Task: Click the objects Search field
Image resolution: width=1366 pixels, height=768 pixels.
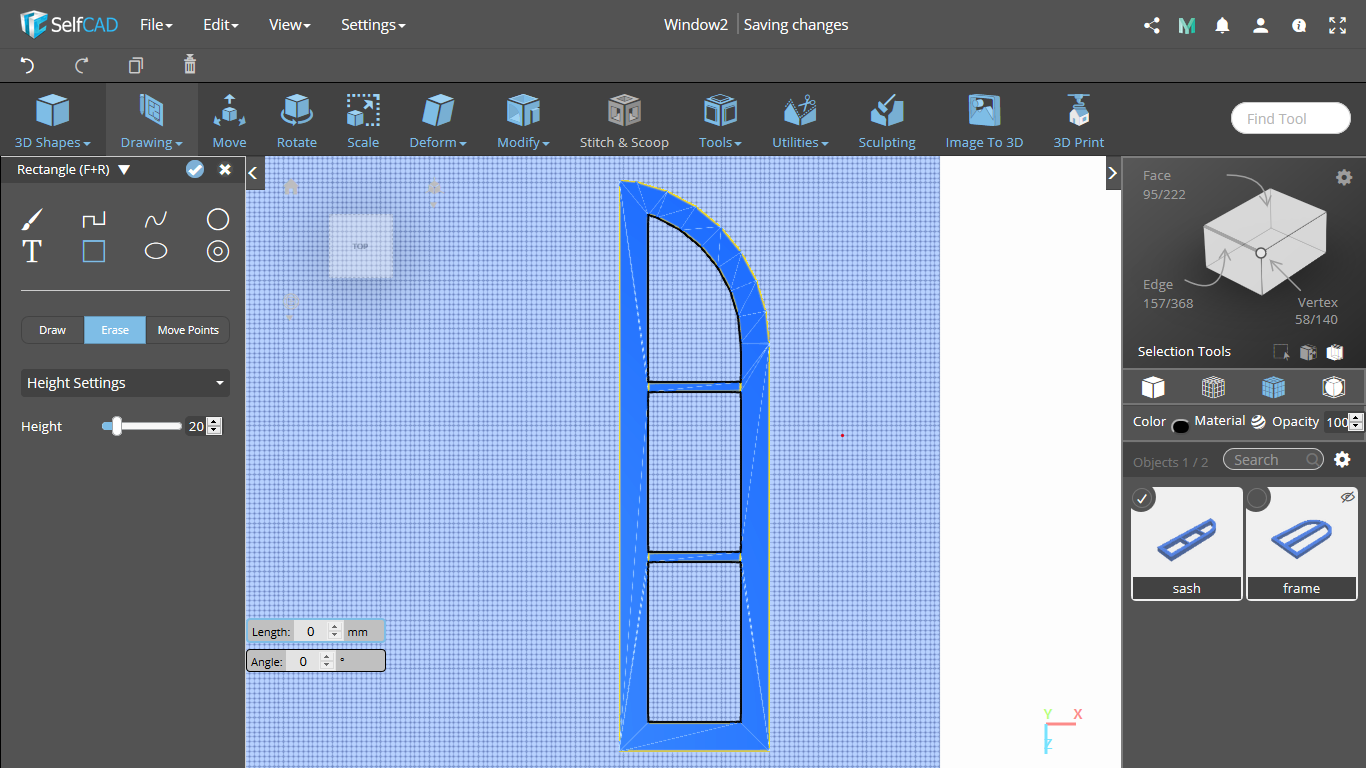Action: point(1273,459)
